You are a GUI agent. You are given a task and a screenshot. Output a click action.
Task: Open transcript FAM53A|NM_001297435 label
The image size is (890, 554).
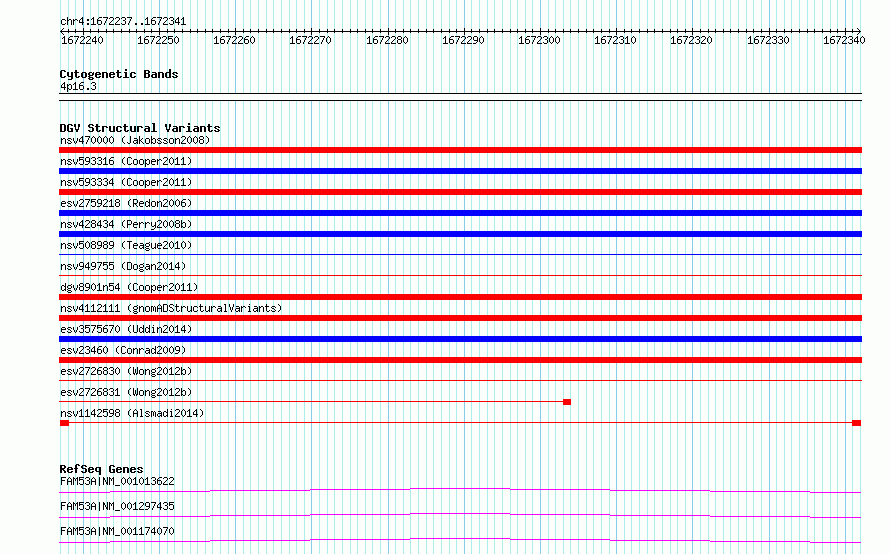click(117, 506)
